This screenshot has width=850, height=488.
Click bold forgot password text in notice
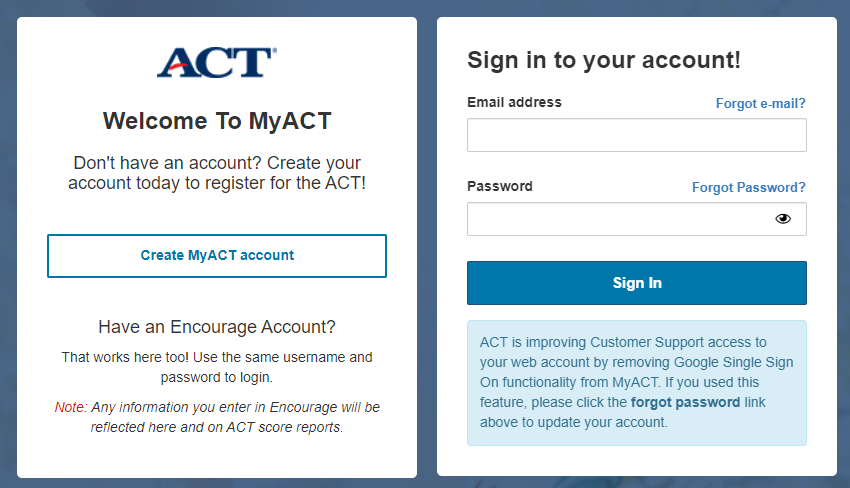(x=685, y=402)
